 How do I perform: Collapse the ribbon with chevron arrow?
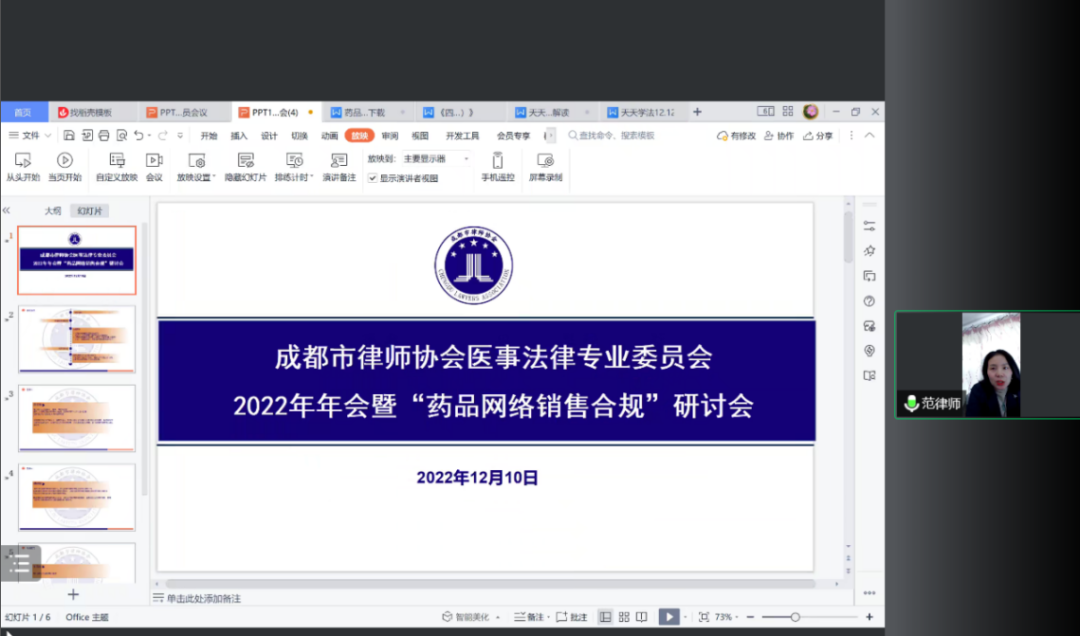(869, 136)
